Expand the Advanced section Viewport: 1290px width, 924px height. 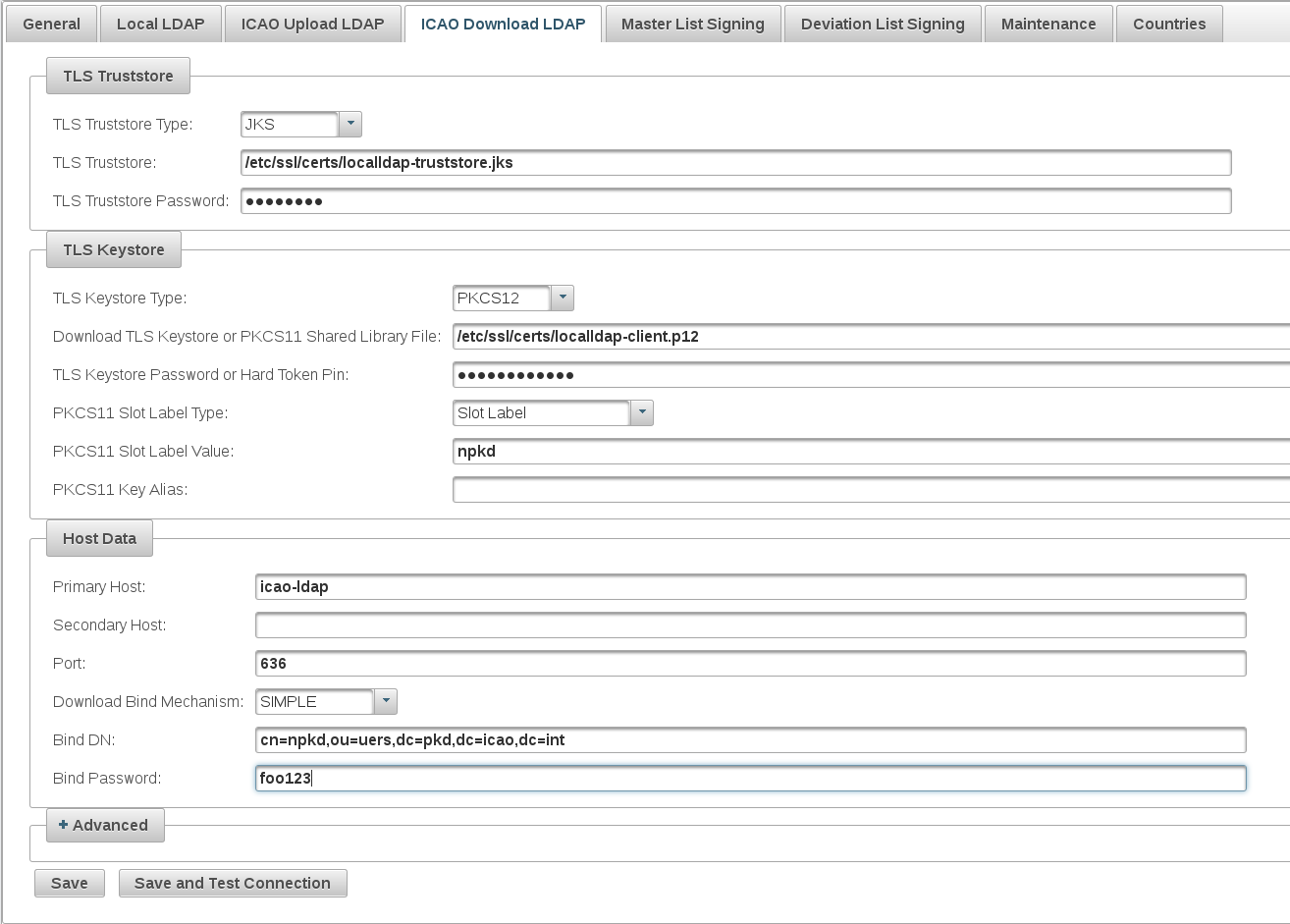coord(104,826)
